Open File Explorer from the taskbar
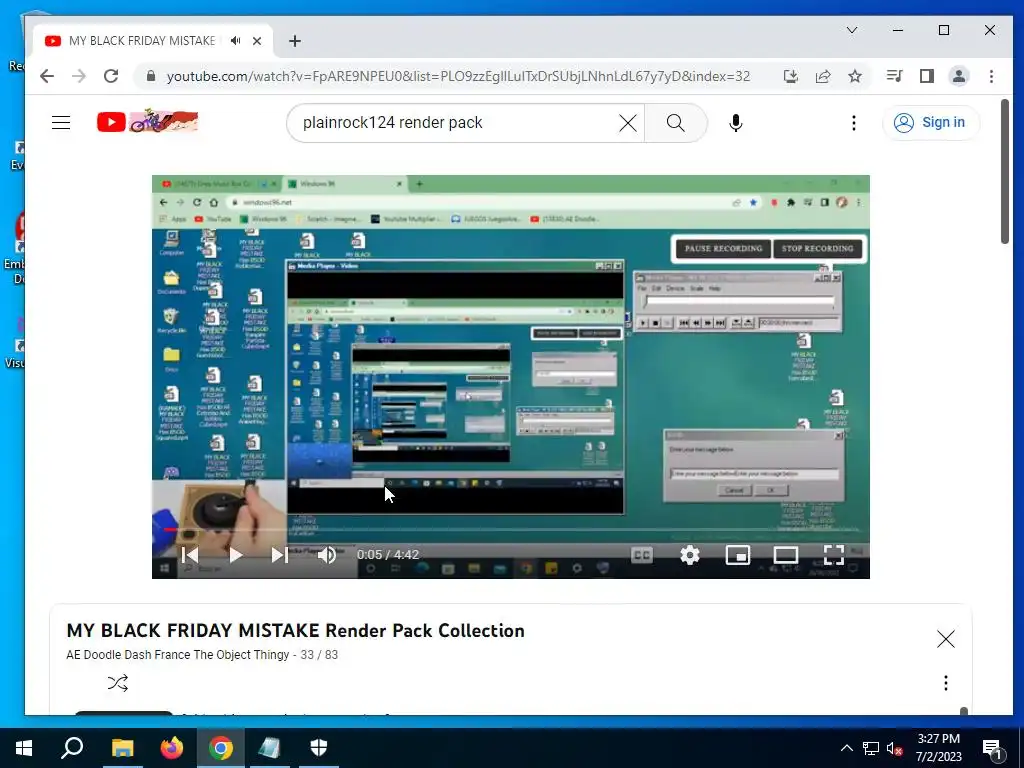This screenshot has width=1024, height=768. 122,748
